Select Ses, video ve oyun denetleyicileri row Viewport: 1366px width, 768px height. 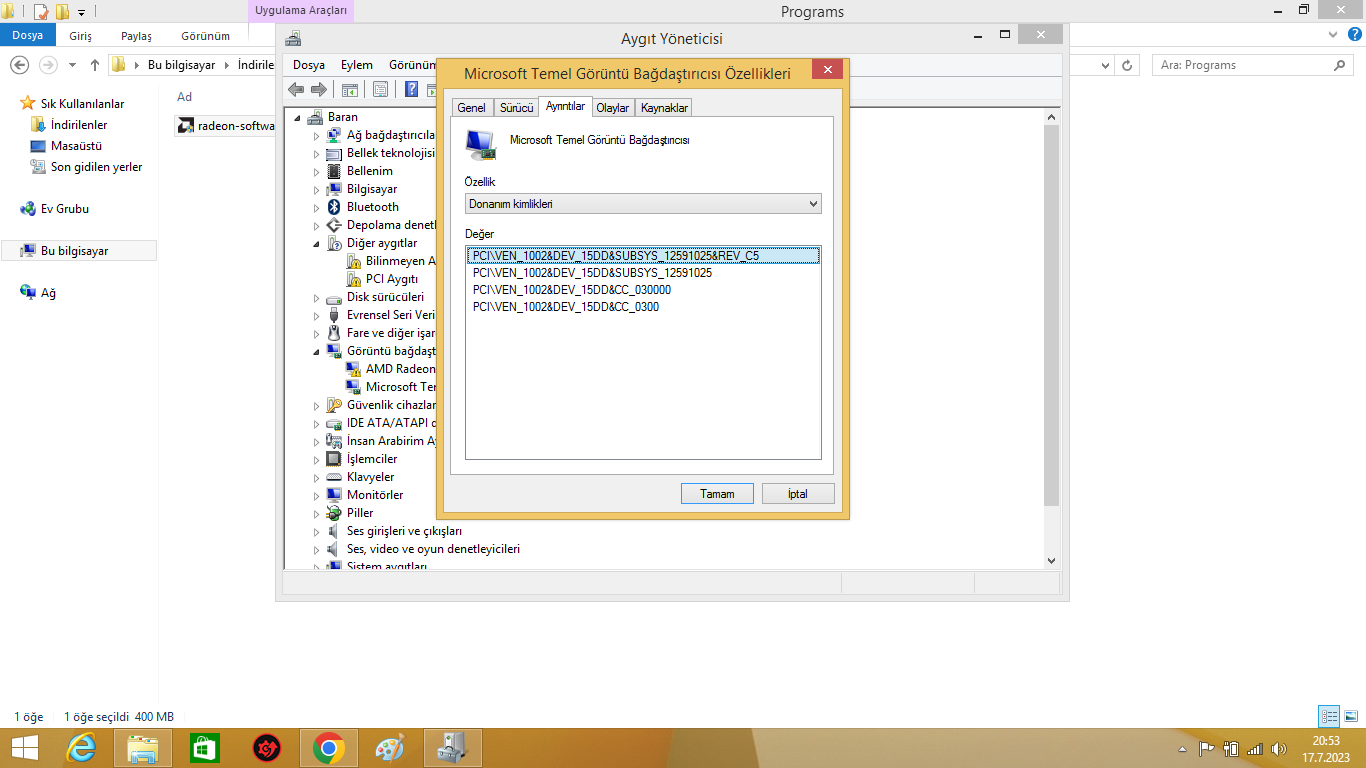pyautogui.click(x=433, y=549)
